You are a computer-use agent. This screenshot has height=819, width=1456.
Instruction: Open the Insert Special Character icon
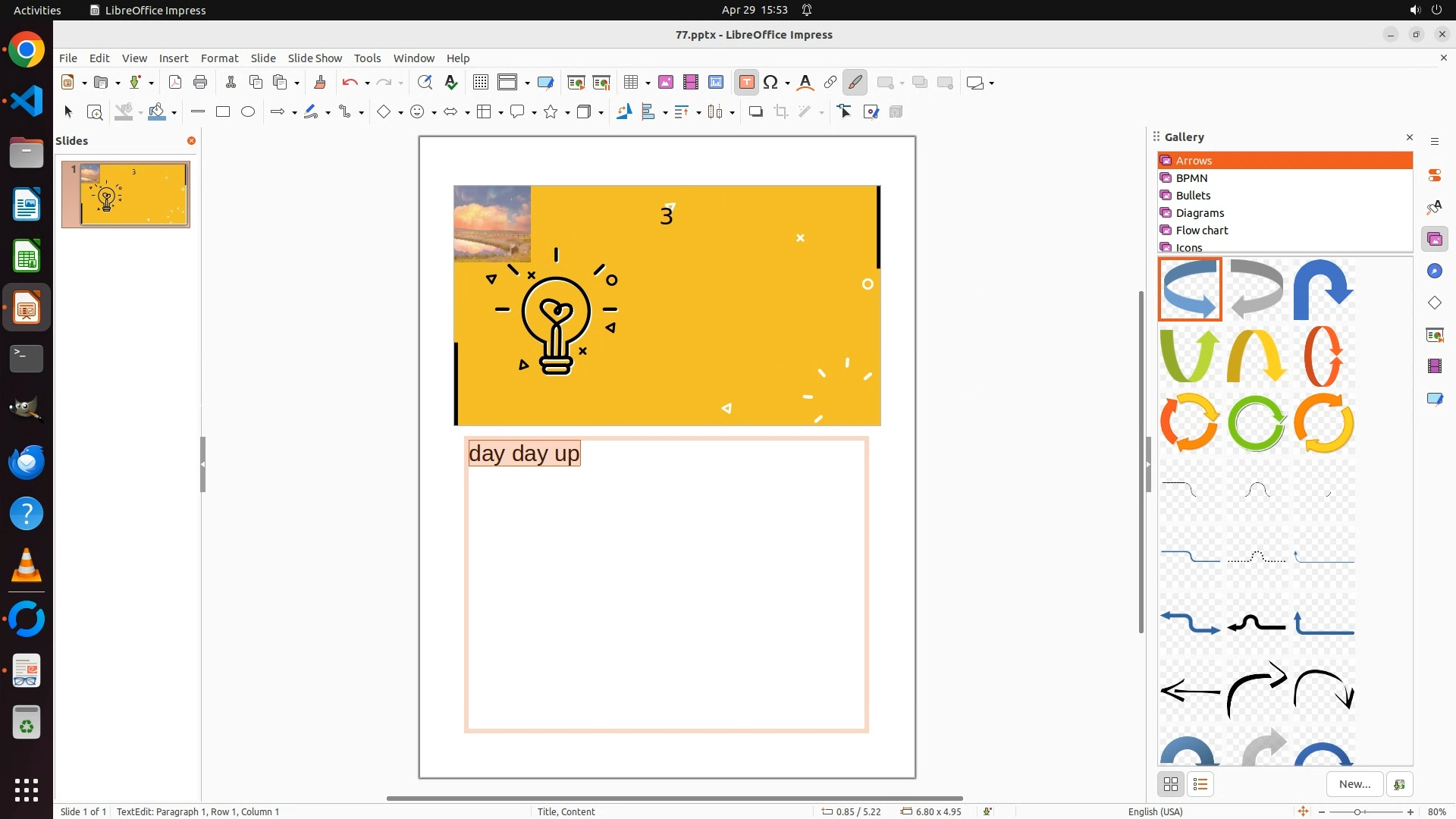[771, 83]
